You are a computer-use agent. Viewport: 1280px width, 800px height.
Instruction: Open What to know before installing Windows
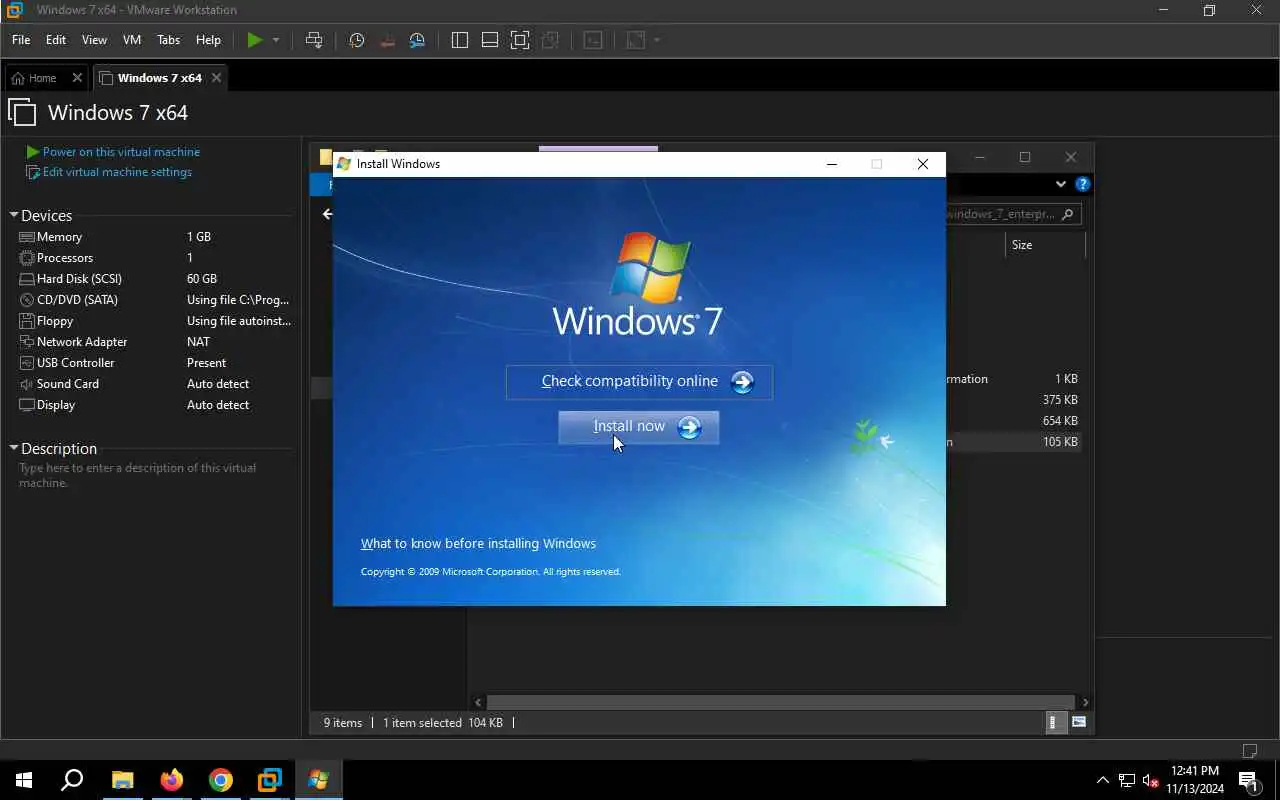(478, 544)
